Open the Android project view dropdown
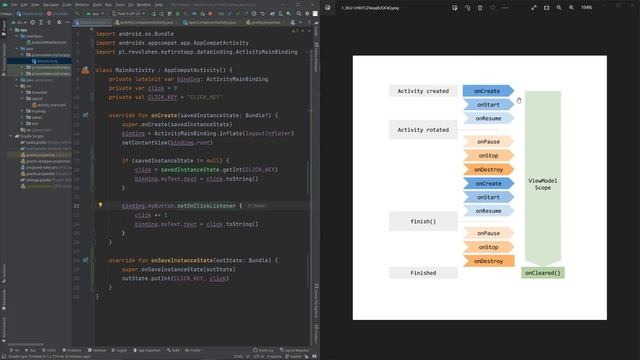Viewport: 640px width, 360px height. point(19,22)
